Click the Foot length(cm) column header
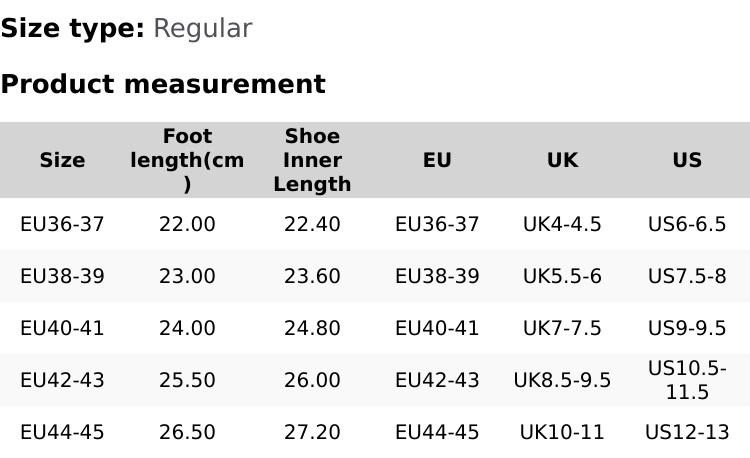The height and width of the screenshot is (458, 750). 187,160
